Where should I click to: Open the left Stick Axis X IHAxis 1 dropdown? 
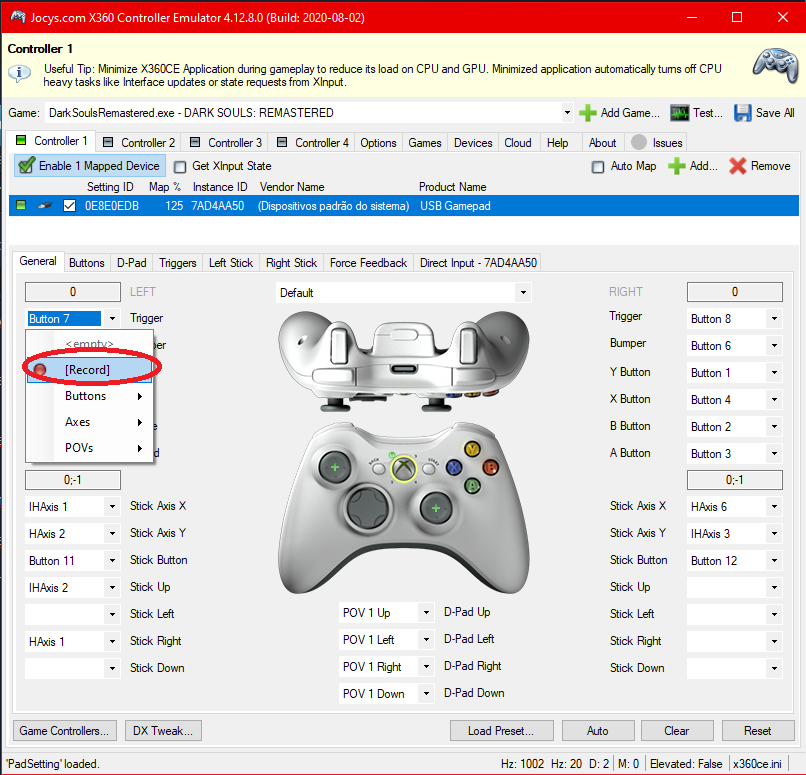point(112,507)
